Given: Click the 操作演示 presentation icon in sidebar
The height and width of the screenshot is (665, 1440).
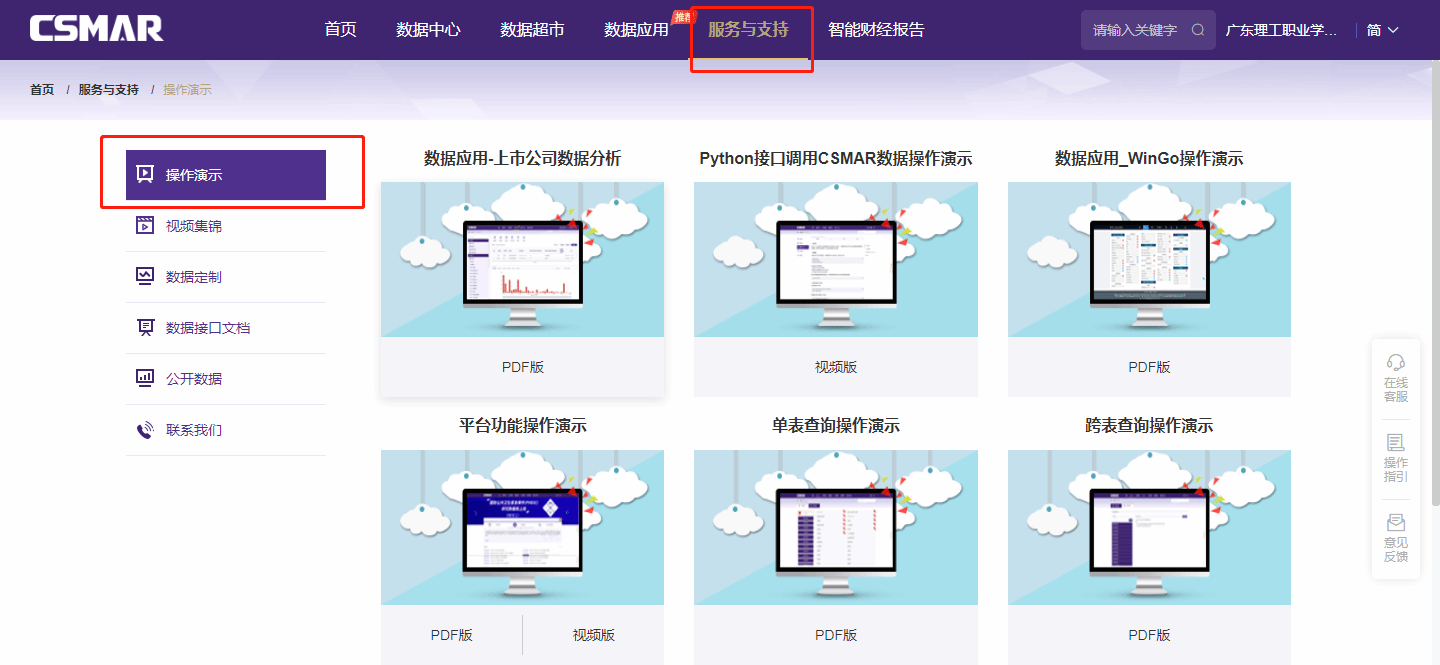Looking at the screenshot, I should click(145, 175).
